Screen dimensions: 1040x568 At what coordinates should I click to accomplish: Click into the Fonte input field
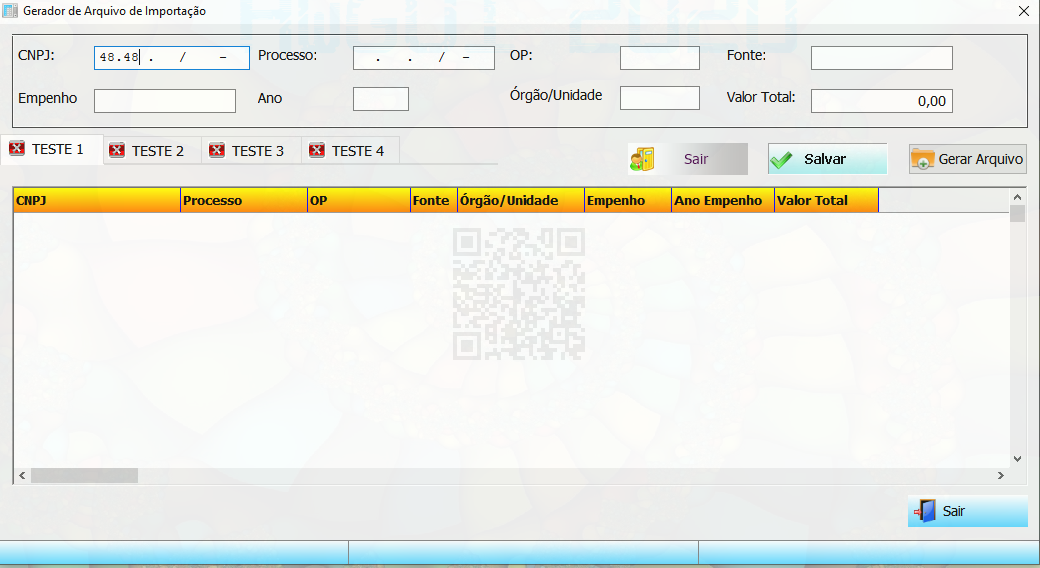pos(881,58)
